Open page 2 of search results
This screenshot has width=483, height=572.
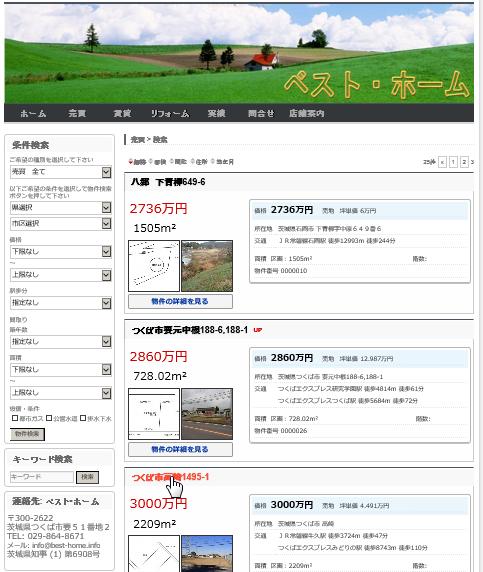[464, 162]
